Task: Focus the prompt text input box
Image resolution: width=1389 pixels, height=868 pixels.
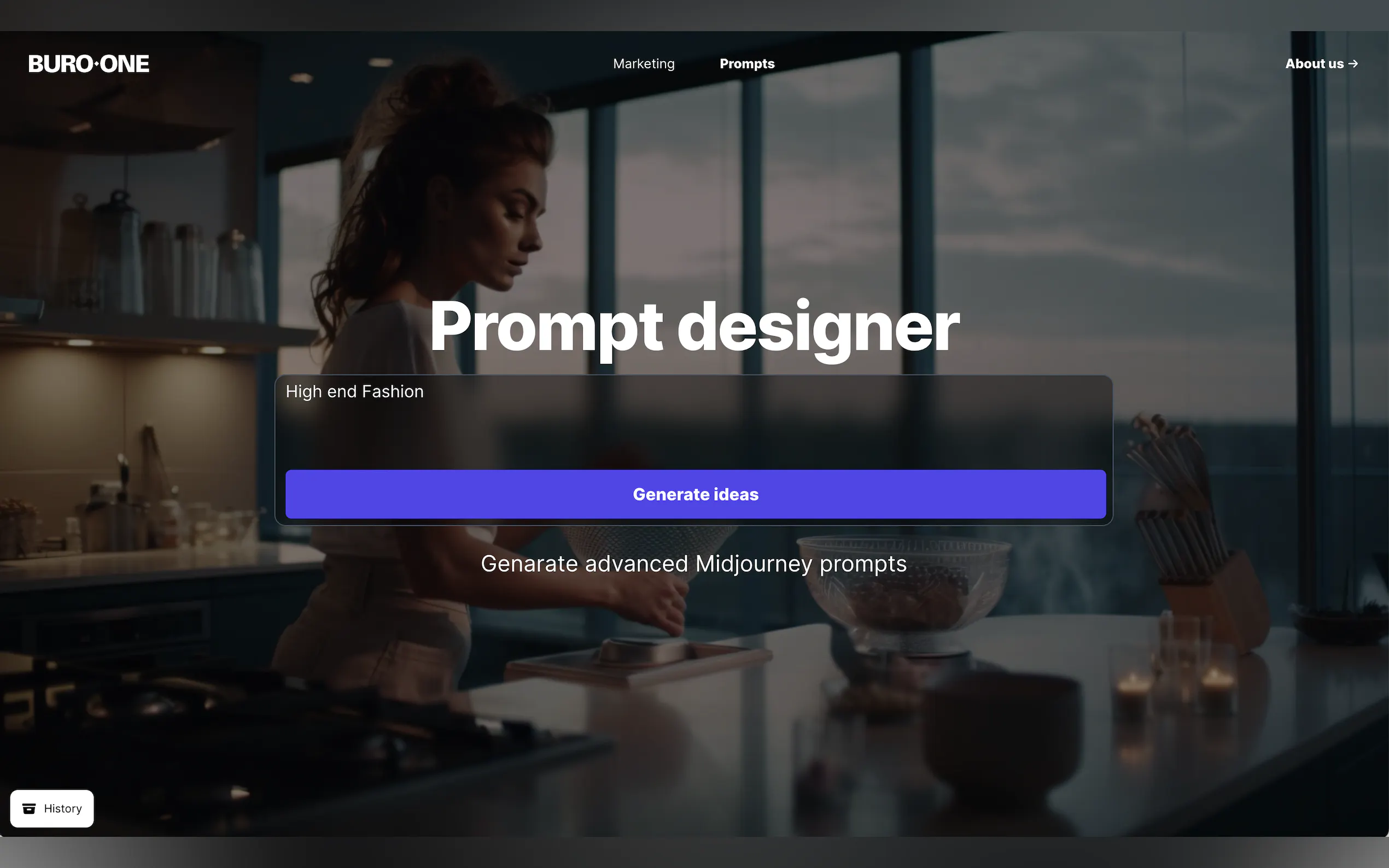Action: click(x=693, y=423)
